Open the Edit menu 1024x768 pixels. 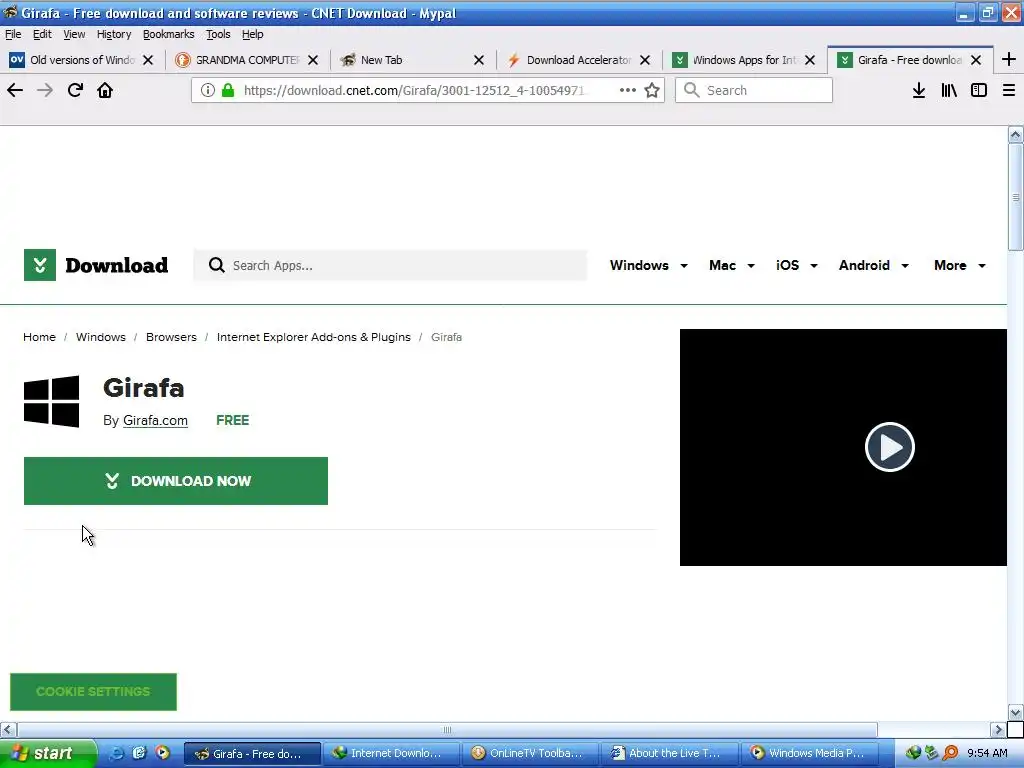(42, 34)
